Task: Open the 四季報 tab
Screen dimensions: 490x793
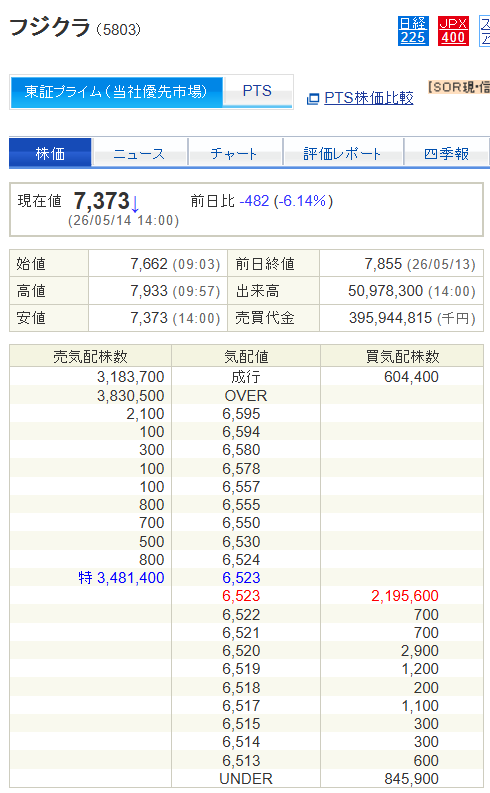Action: click(447, 153)
